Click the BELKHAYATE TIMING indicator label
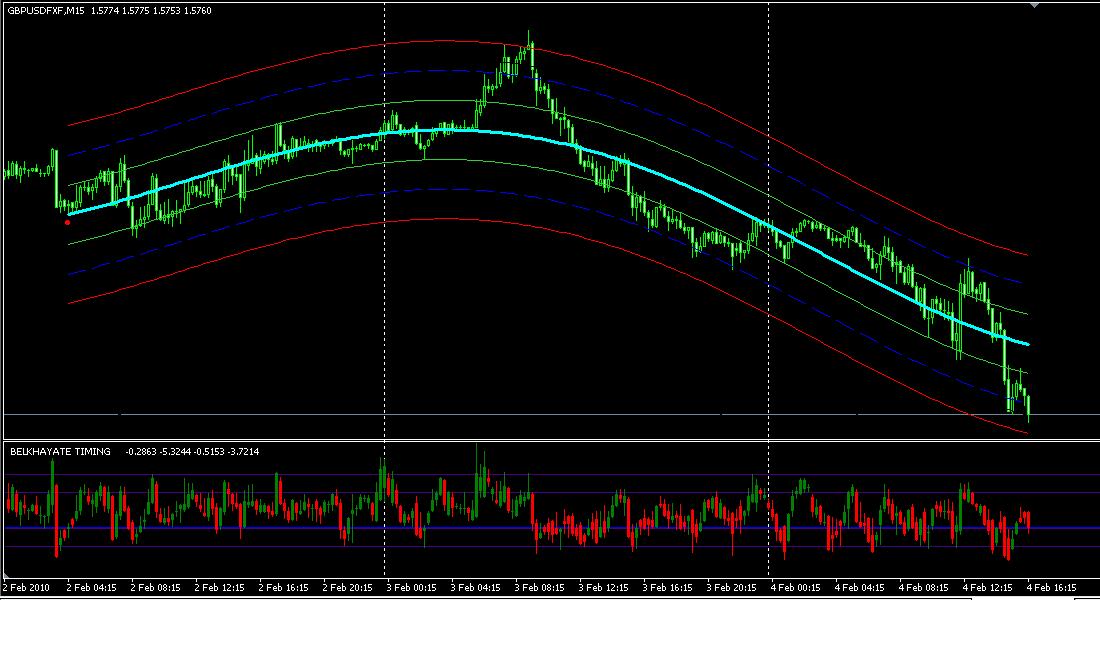 point(60,452)
